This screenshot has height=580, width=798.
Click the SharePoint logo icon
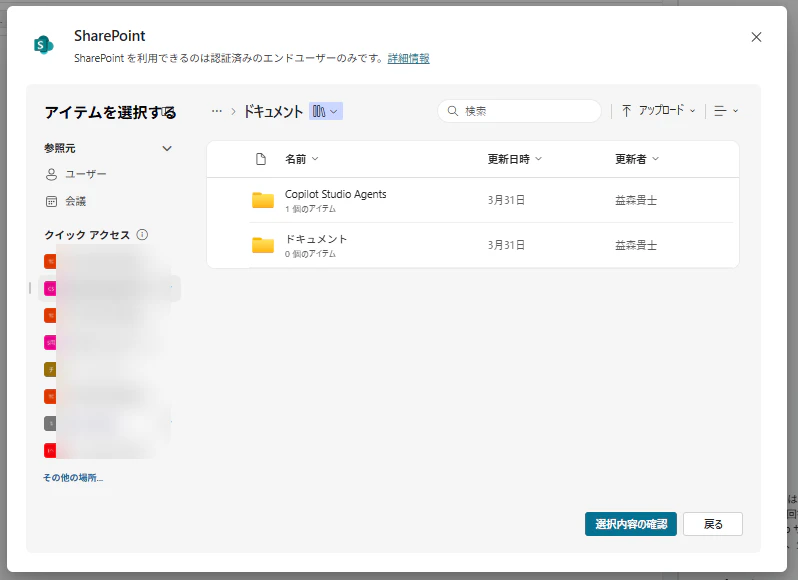[x=43, y=45]
